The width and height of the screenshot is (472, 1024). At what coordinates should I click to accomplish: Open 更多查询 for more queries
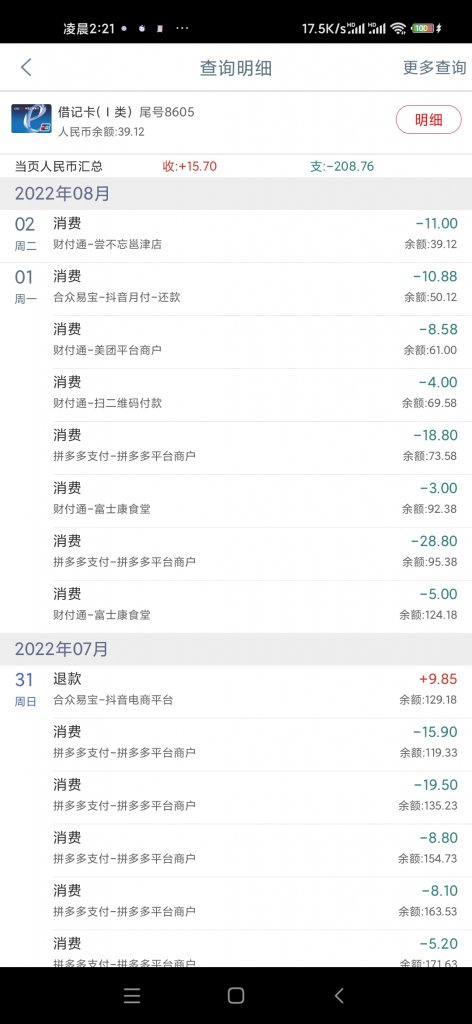[434, 67]
